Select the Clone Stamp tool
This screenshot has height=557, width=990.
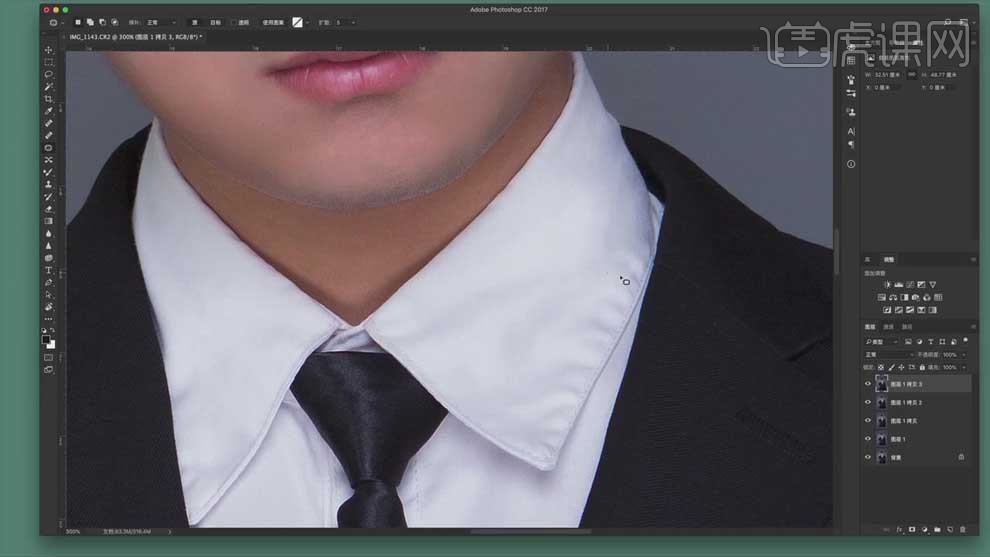point(49,184)
